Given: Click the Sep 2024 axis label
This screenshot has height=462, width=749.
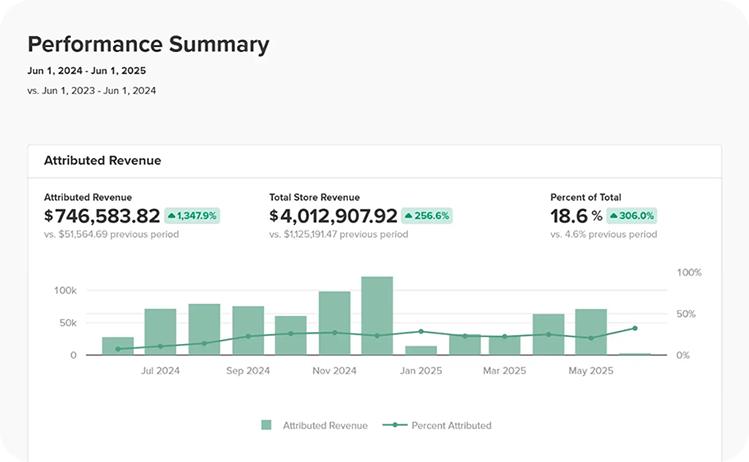Looking at the screenshot, I should coord(248,371).
